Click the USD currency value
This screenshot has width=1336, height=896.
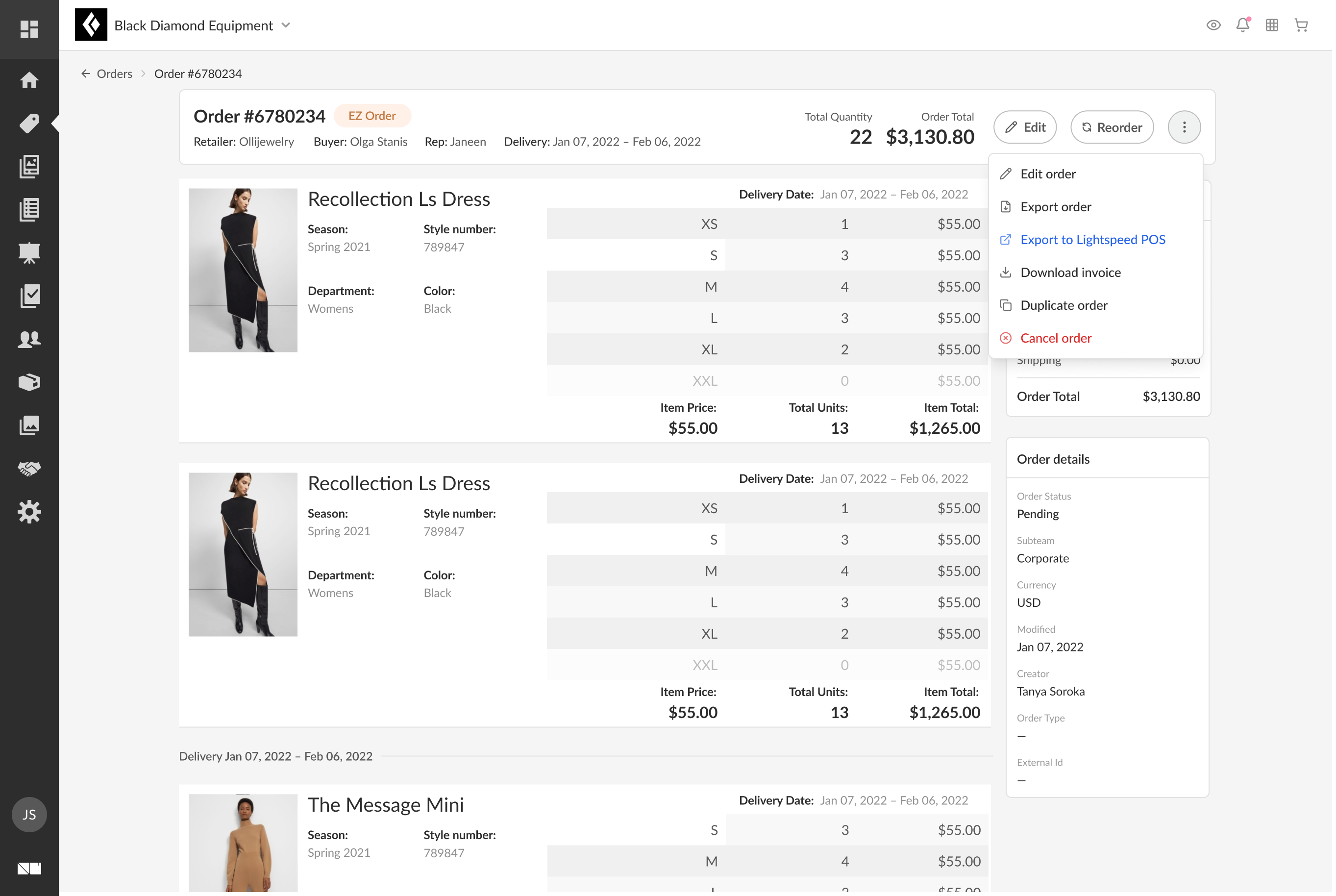click(1031, 603)
